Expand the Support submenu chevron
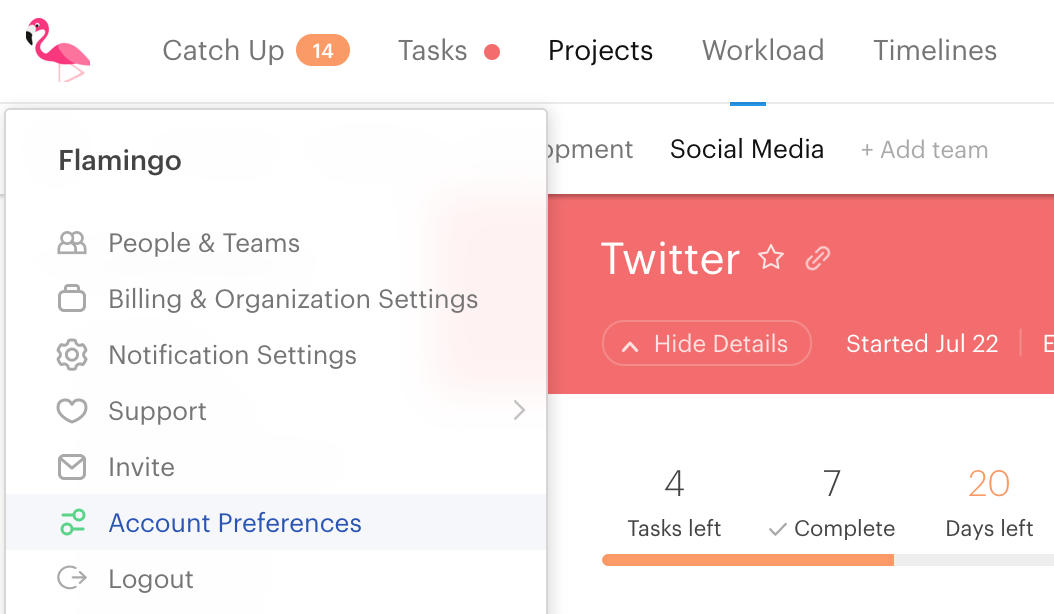 pos(519,410)
